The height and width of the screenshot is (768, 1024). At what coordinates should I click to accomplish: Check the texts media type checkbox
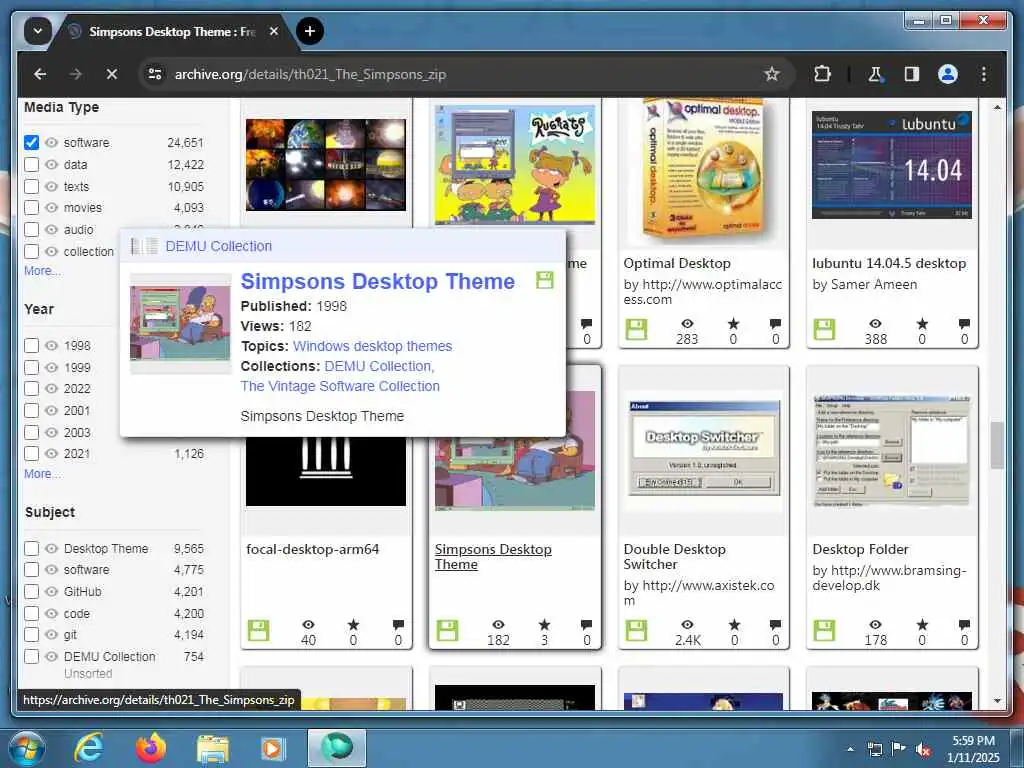(31, 187)
